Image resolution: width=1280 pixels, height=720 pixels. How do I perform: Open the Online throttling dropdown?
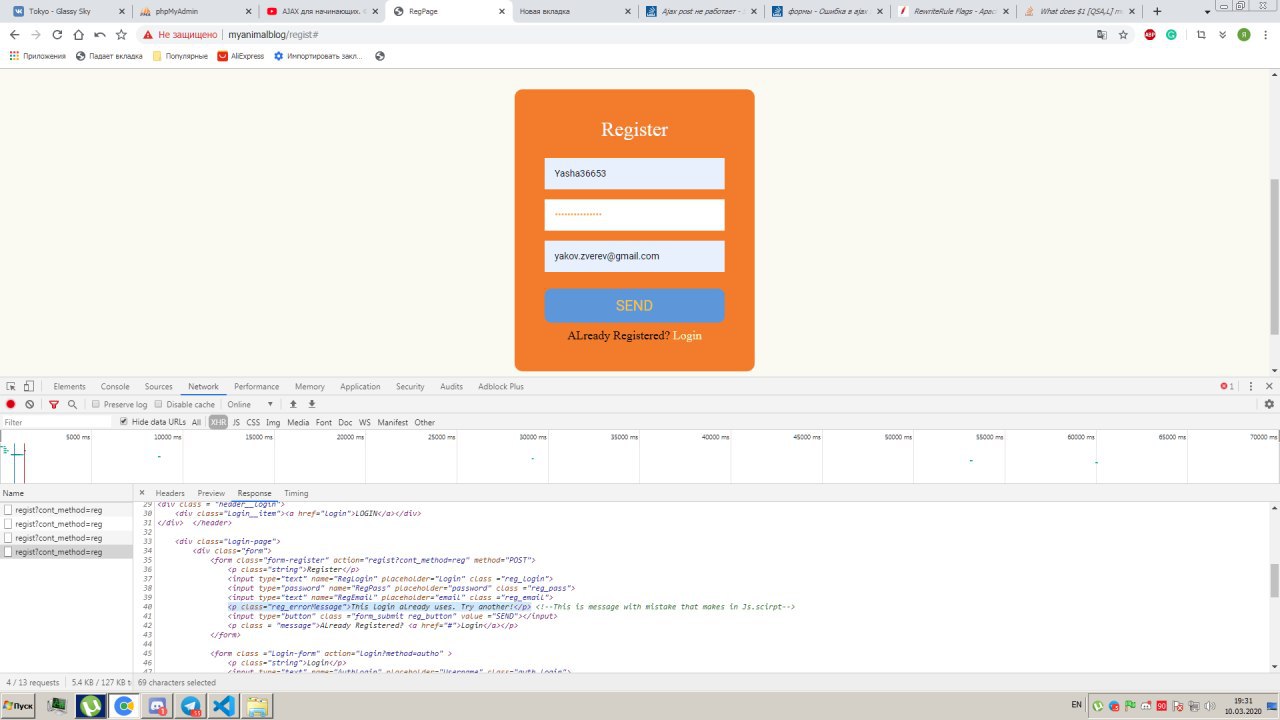[250, 404]
